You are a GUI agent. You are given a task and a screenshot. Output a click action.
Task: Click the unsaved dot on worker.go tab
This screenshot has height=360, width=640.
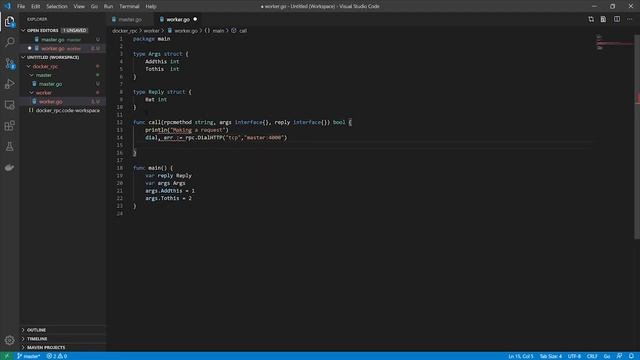(195, 19)
